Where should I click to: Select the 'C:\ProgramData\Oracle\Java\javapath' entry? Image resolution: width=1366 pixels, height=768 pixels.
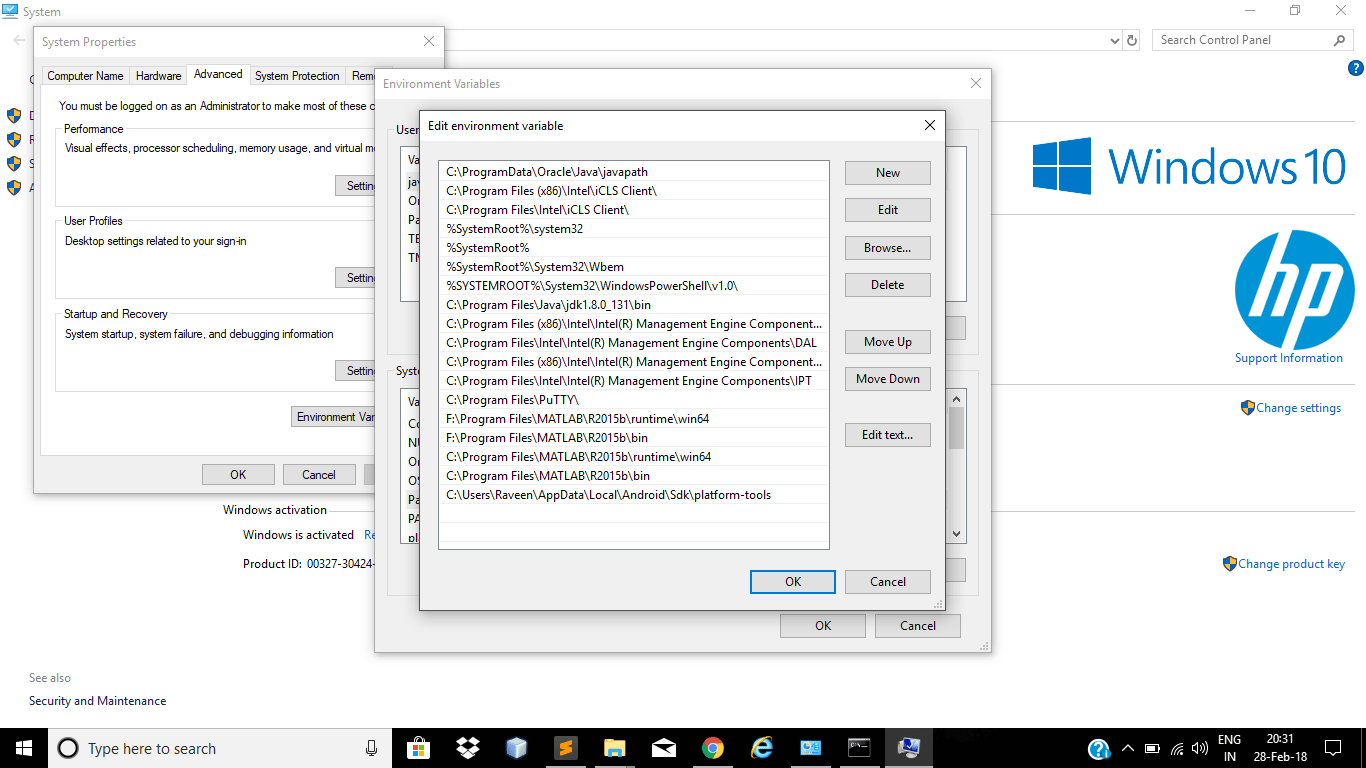pyautogui.click(x=634, y=172)
